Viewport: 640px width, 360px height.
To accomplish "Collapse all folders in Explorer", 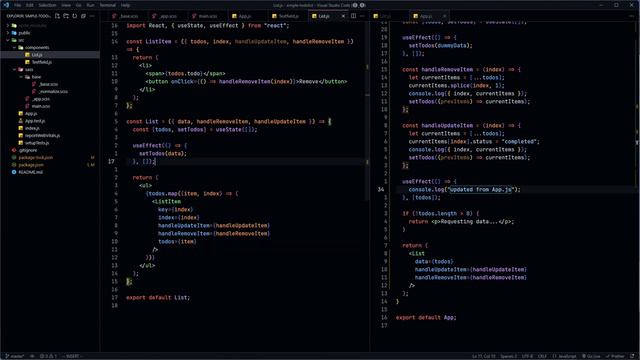I will [83, 16].
